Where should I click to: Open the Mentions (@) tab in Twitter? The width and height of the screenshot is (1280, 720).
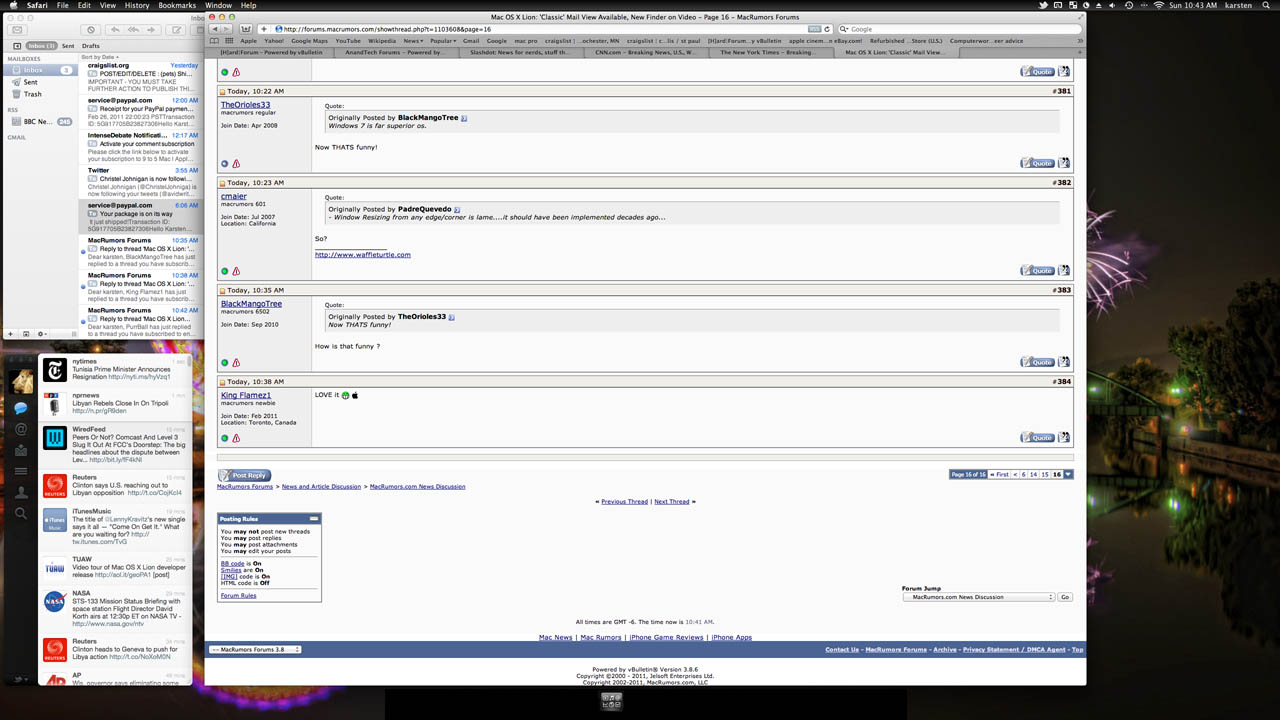coord(21,429)
